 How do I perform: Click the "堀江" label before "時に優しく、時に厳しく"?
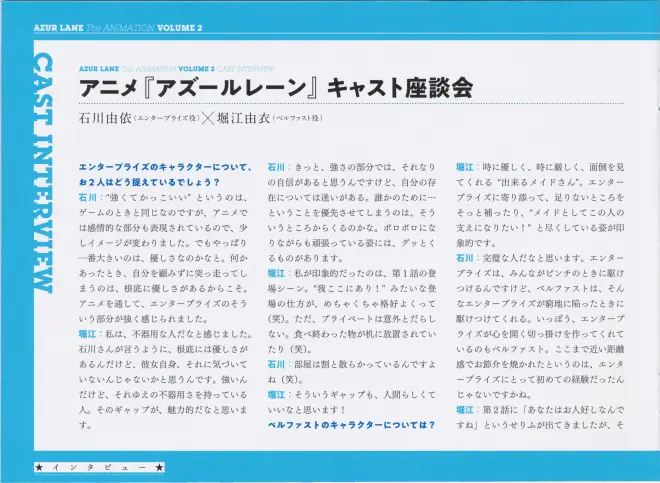tap(465, 167)
